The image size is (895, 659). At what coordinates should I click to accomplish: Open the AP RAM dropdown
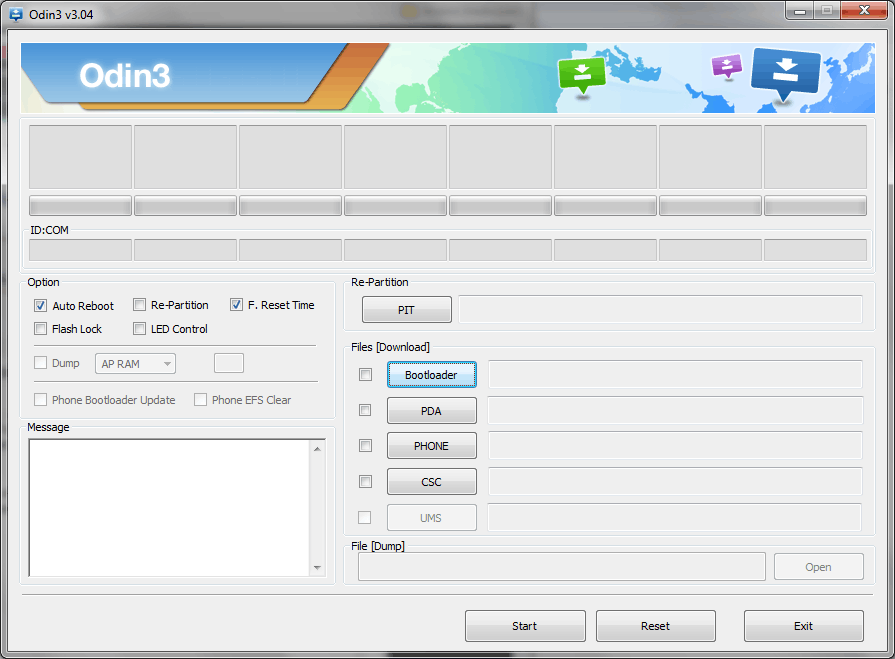135,363
